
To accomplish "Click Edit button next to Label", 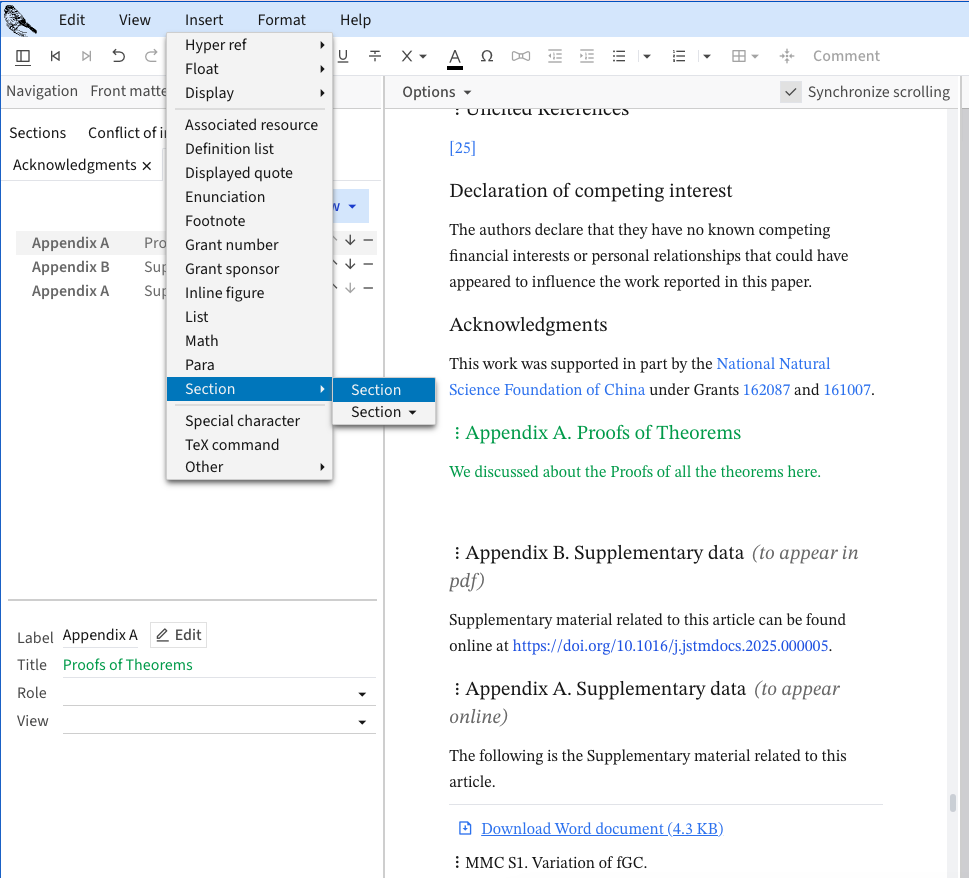I will (x=179, y=635).
